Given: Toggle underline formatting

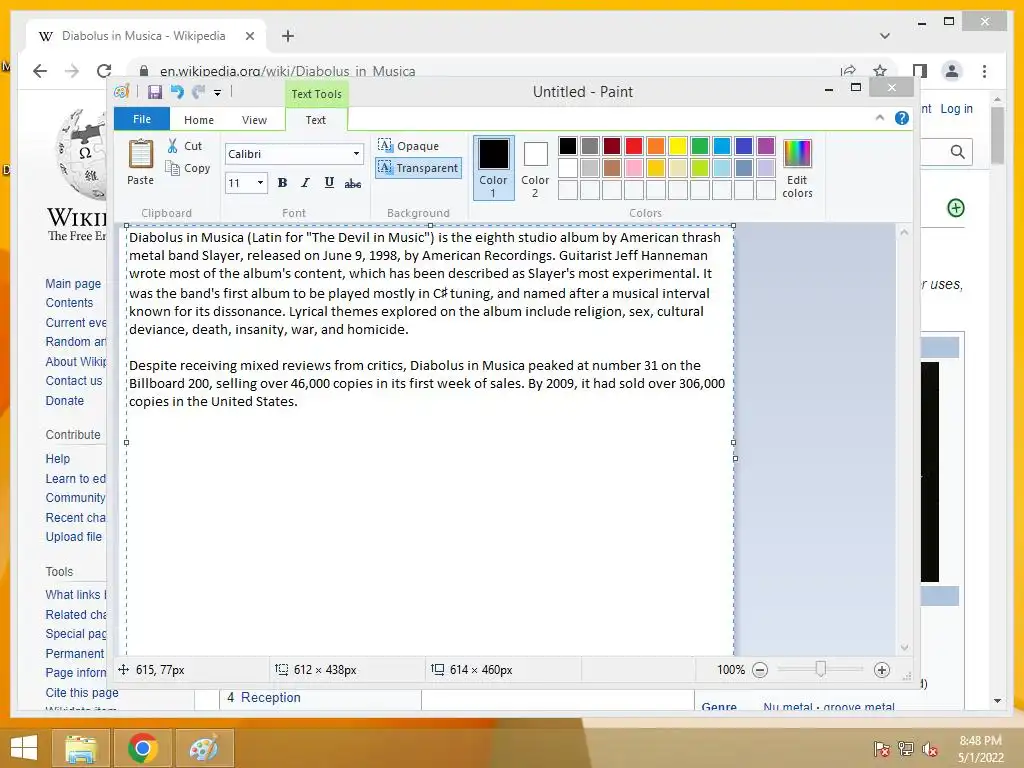Looking at the screenshot, I should 329,183.
